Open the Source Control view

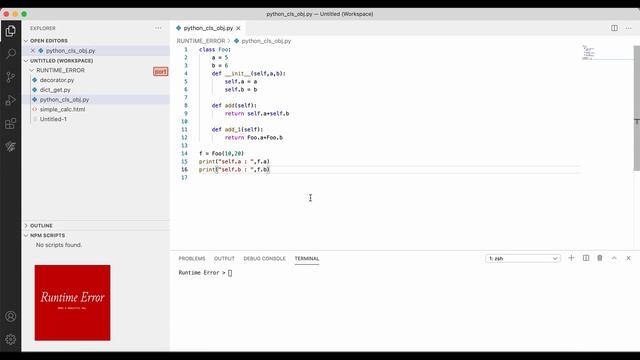pyautogui.click(x=11, y=77)
